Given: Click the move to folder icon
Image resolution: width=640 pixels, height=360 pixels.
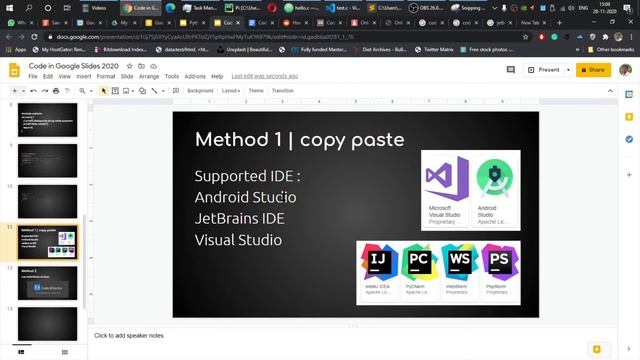Looking at the screenshot, I should (141, 66).
